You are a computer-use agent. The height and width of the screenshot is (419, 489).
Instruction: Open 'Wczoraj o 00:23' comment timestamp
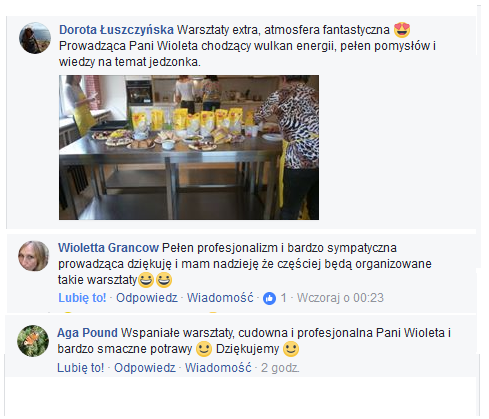point(340,298)
